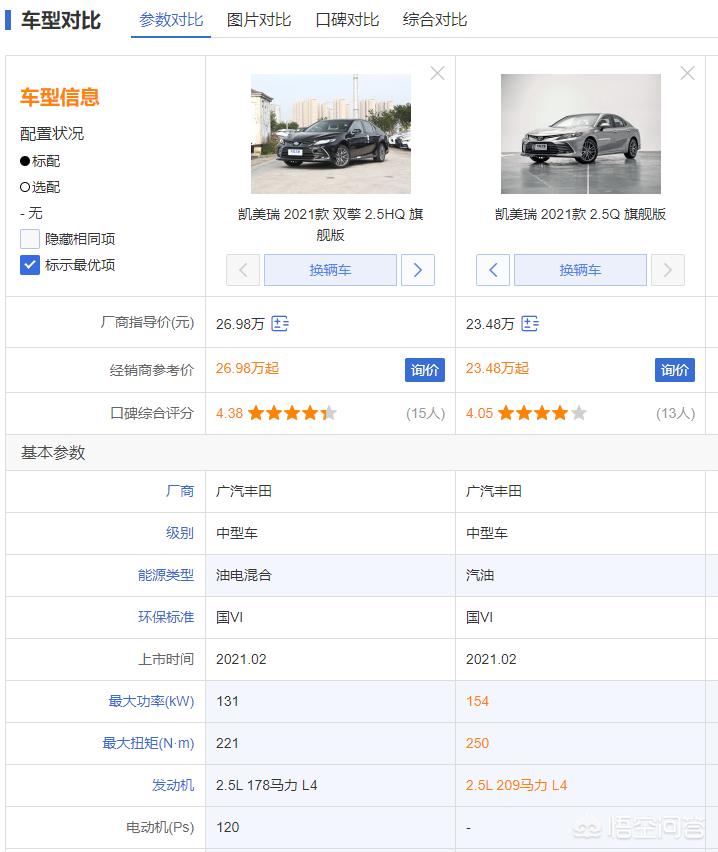Image resolution: width=718 pixels, height=852 pixels.
Task: View the (13人) reviewer count
Action: (x=676, y=414)
